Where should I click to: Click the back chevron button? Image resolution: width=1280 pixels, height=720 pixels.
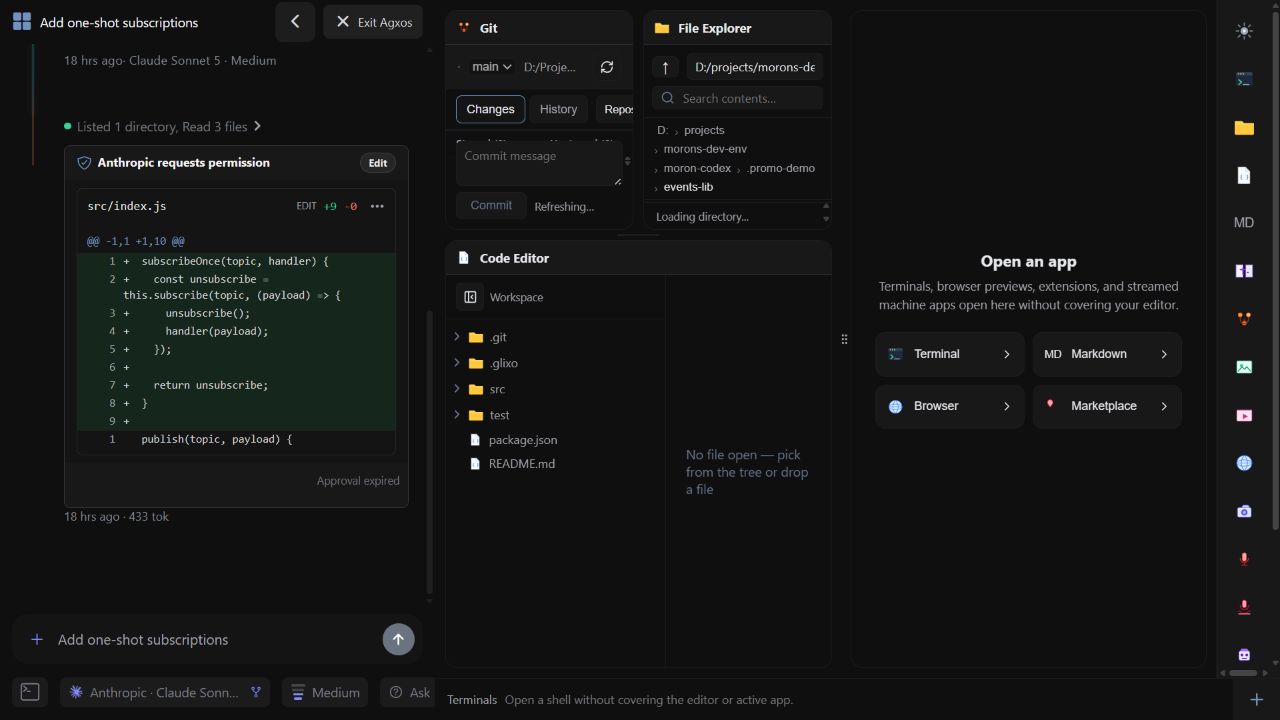tap(295, 21)
